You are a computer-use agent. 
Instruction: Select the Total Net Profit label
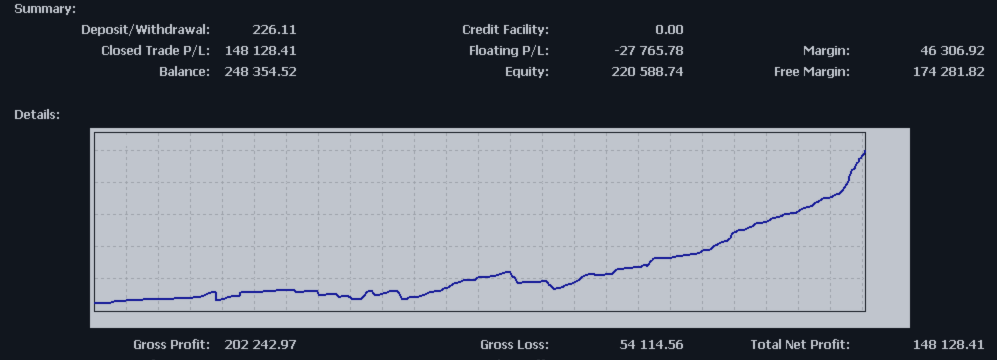pos(800,345)
